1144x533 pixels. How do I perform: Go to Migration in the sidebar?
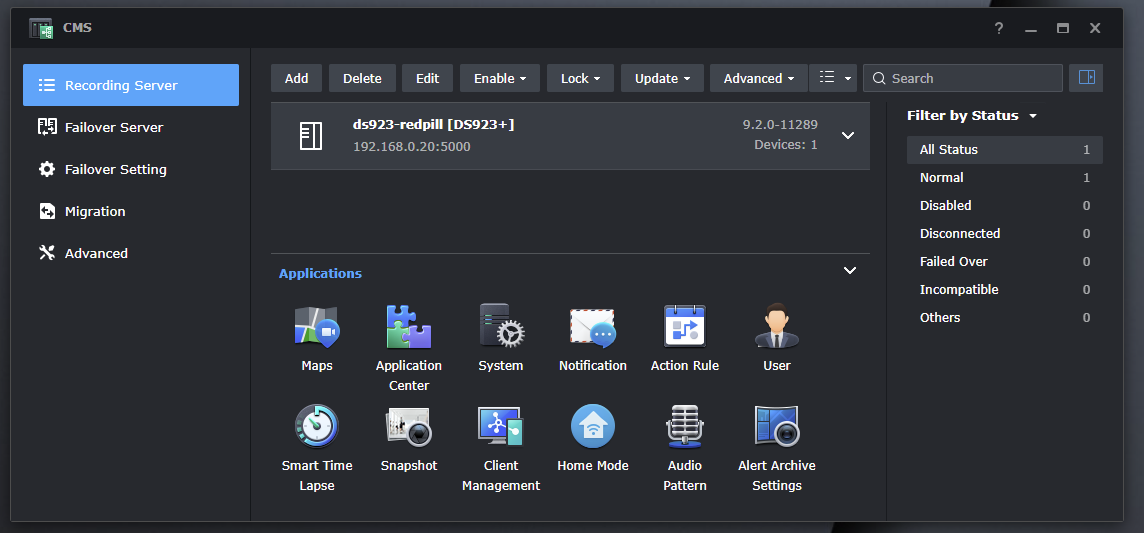click(x=95, y=211)
